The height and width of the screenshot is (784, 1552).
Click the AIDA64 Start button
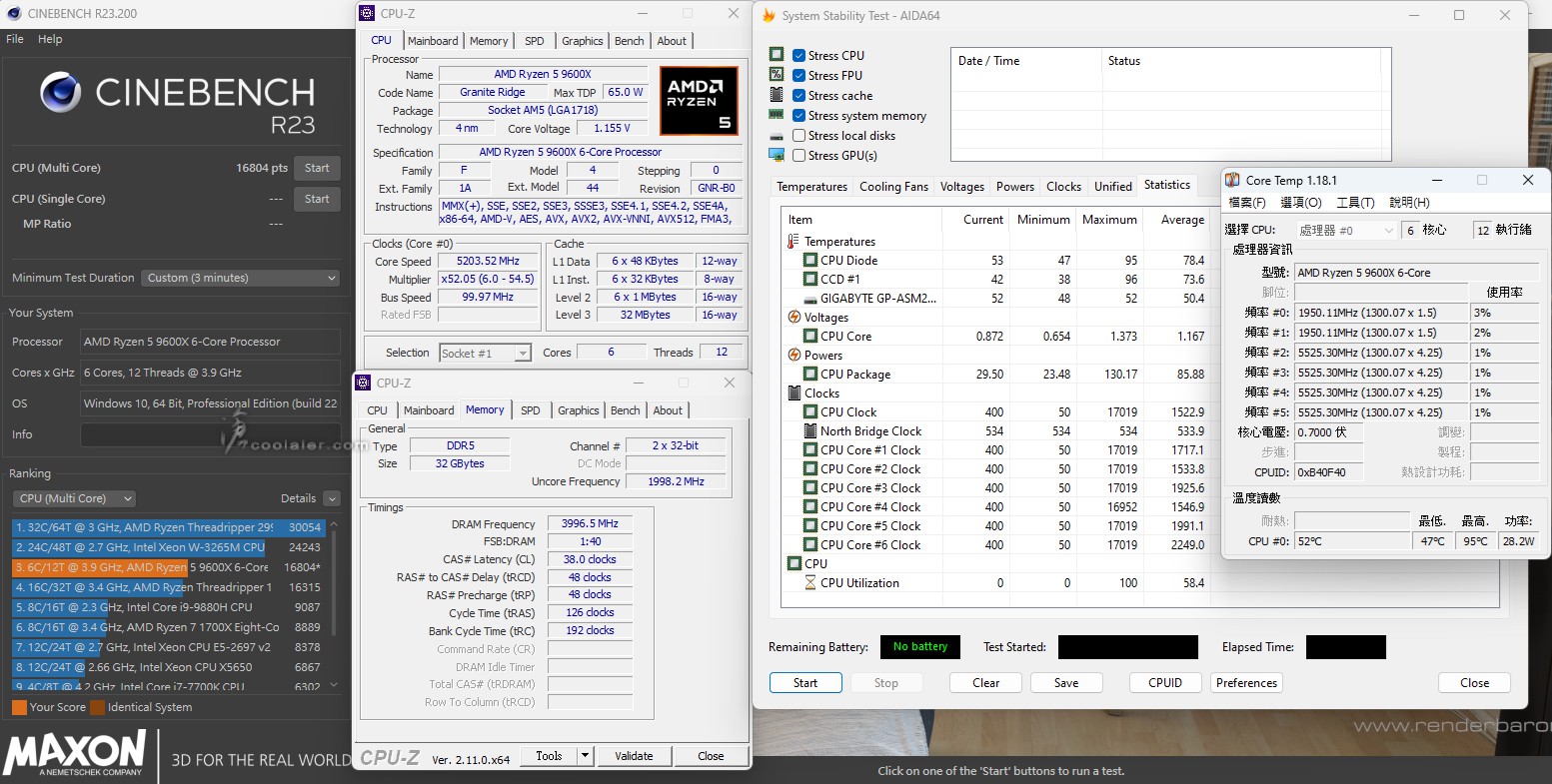(x=805, y=683)
